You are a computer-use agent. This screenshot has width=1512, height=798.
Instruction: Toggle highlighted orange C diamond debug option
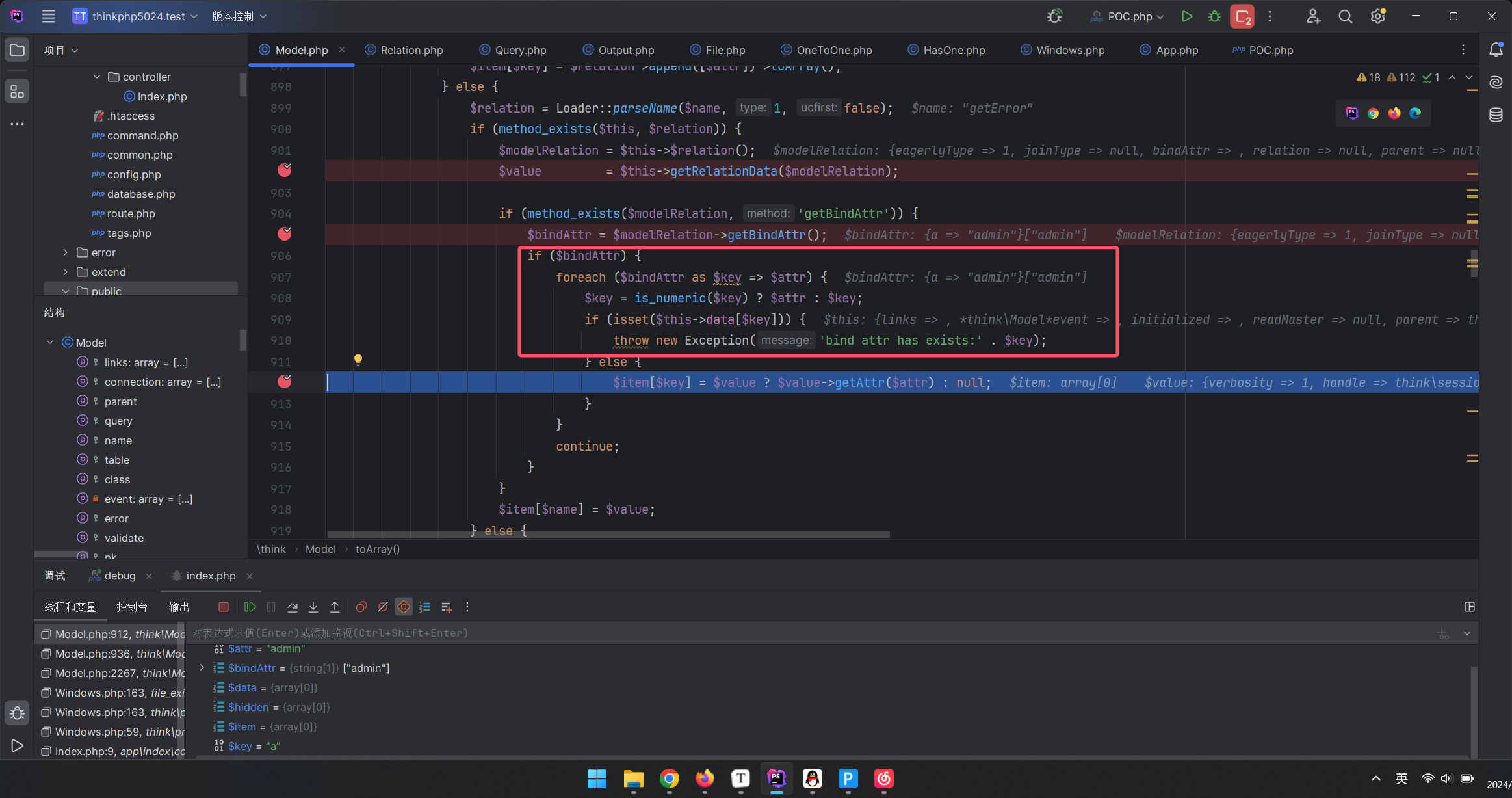point(404,607)
